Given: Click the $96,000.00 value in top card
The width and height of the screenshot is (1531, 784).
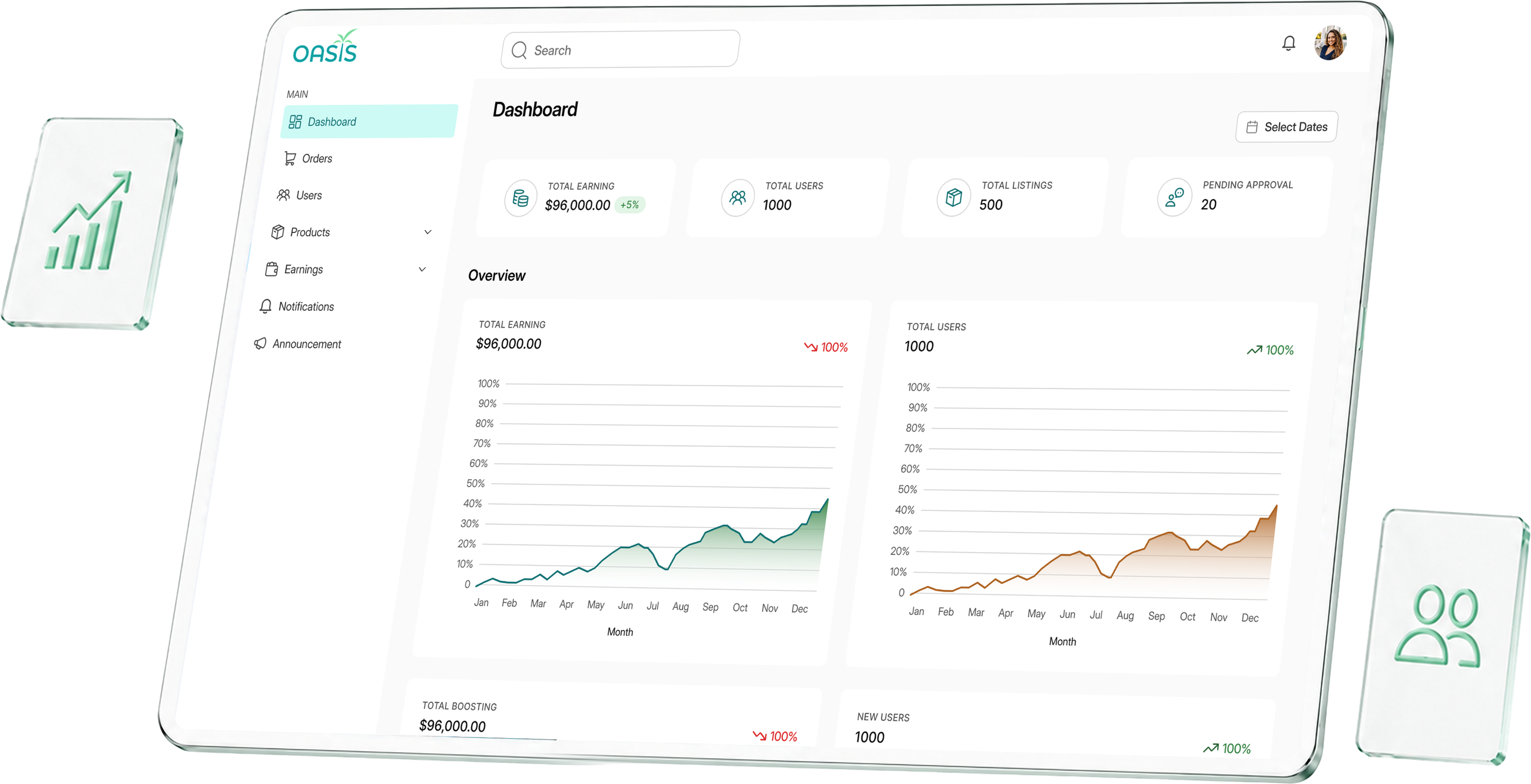Looking at the screenshot, I should click(577, 205).
